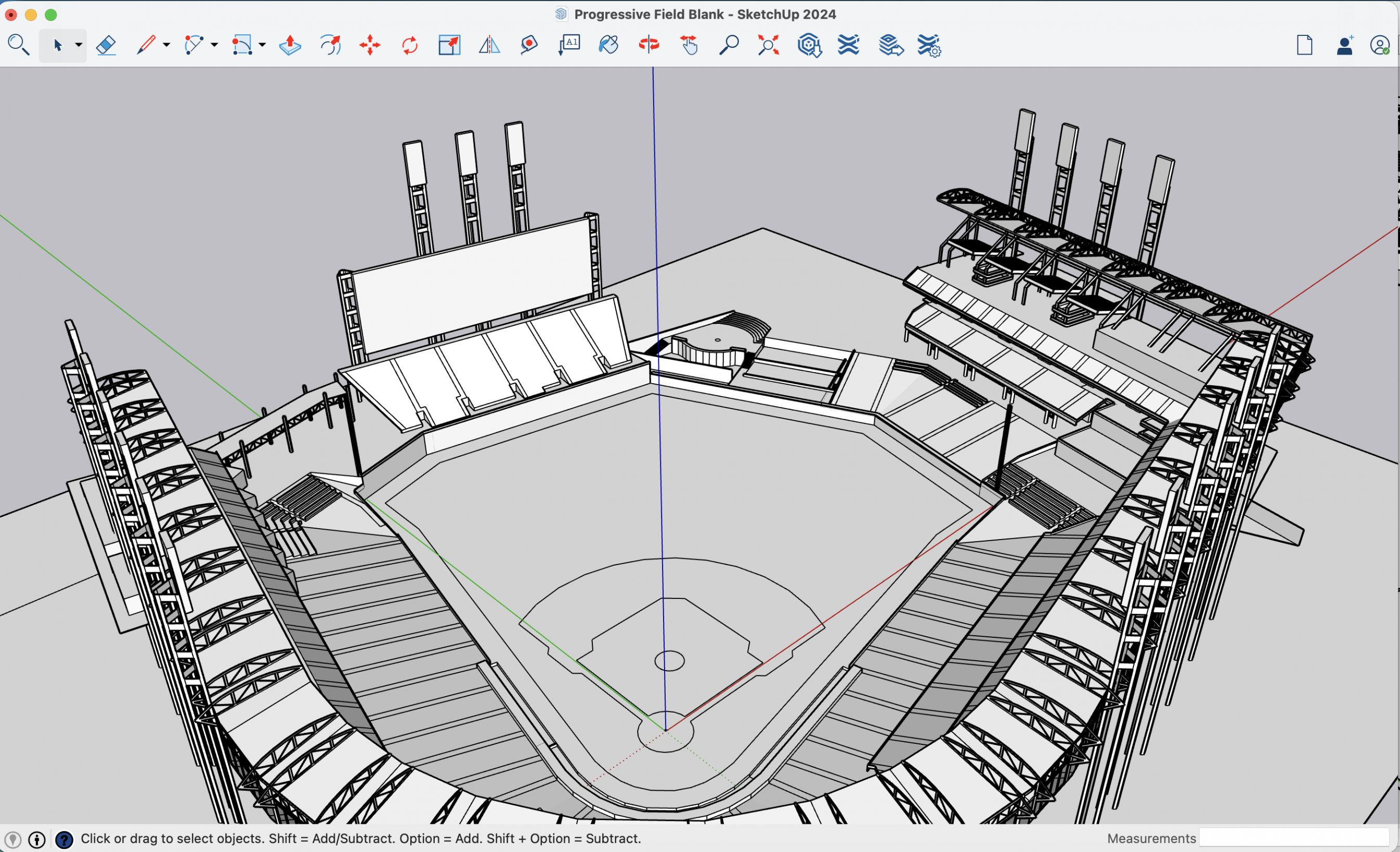Open the Shapes tool dropdown arrow

(262, 45)
